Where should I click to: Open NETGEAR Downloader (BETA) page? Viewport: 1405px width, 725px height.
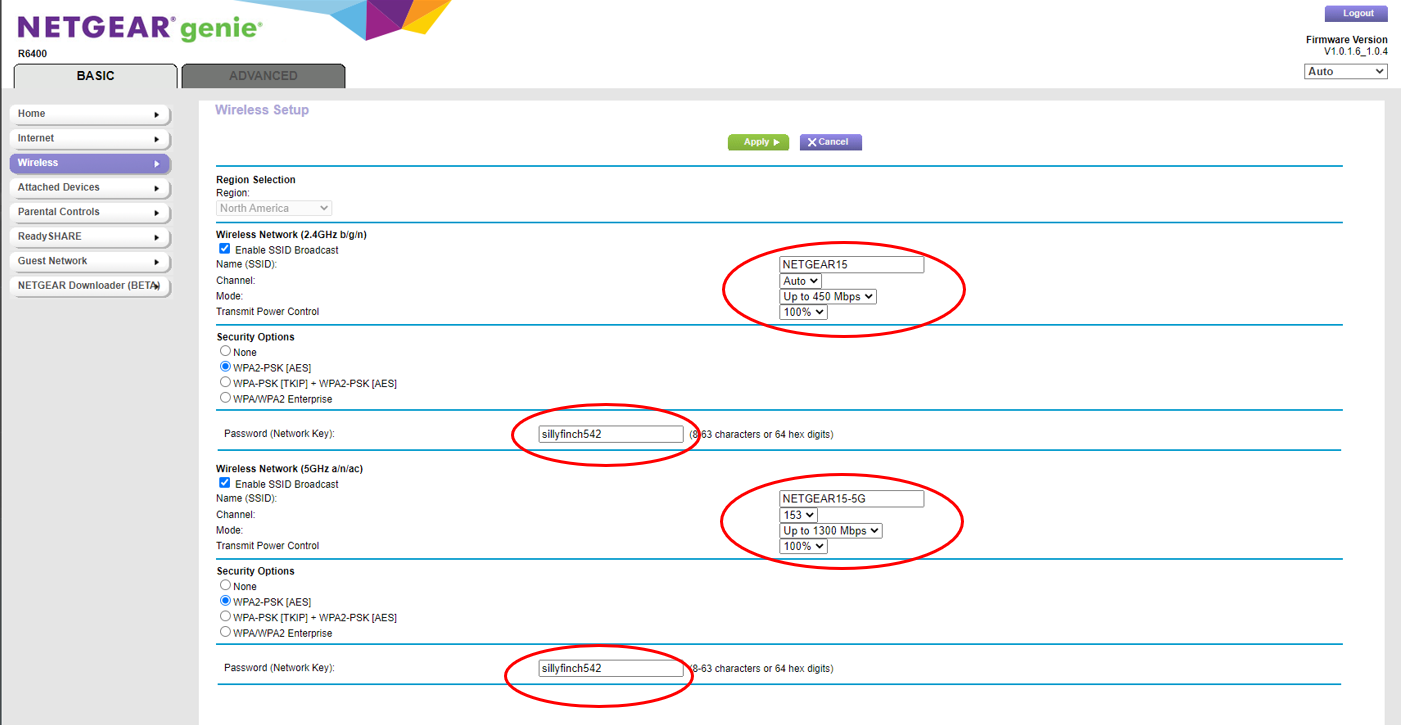point(90,286)
